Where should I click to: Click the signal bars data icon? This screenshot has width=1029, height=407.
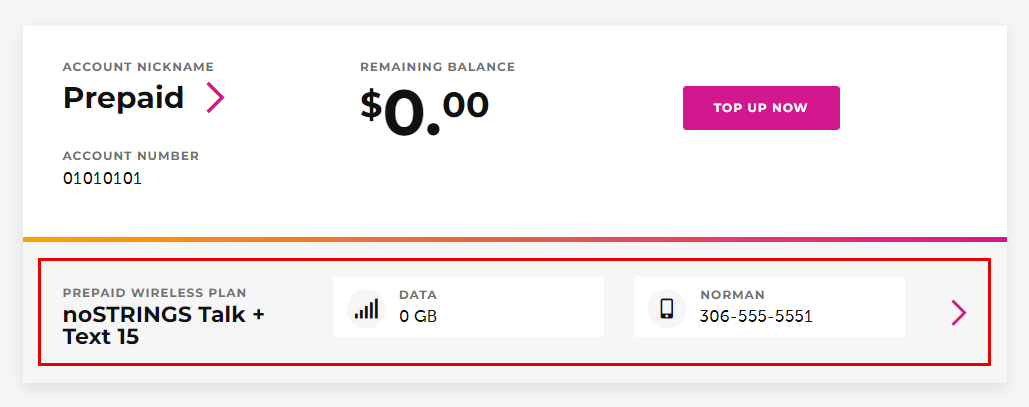point(366,307)
